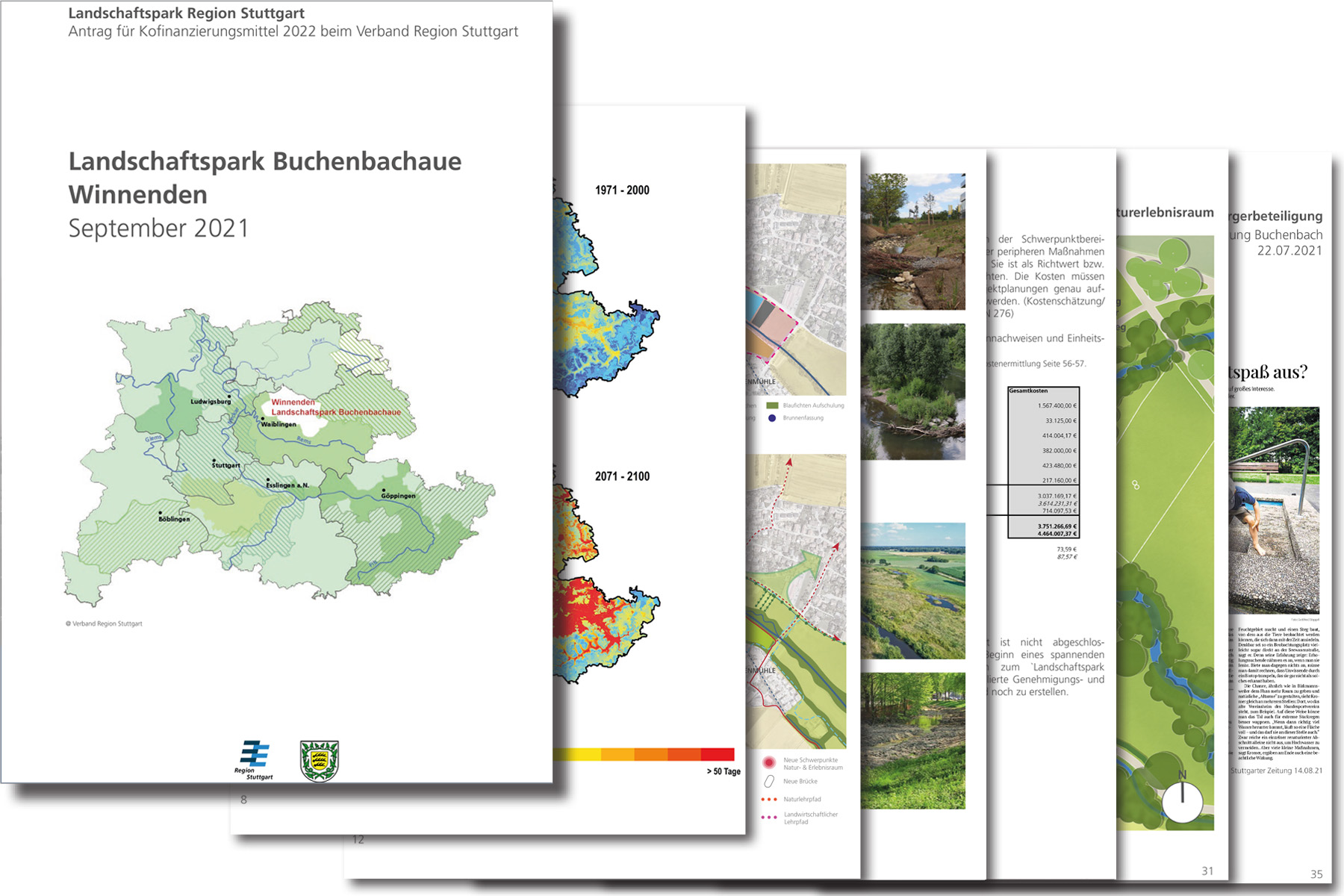Click the red end of the Tage color scale
The image size is (1344, 896).
click(x=717, y=755)
